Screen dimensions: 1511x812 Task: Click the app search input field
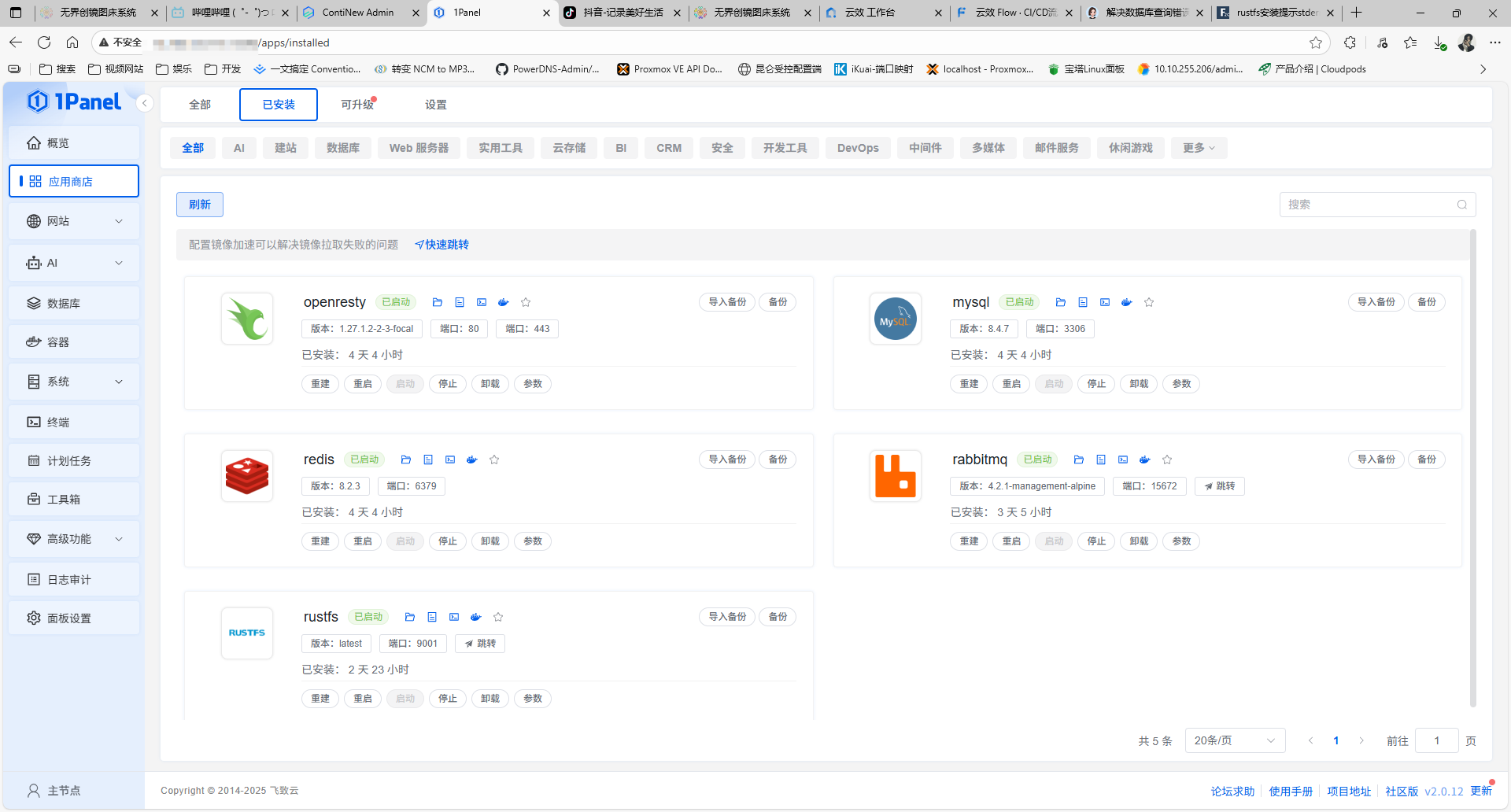1369,205
